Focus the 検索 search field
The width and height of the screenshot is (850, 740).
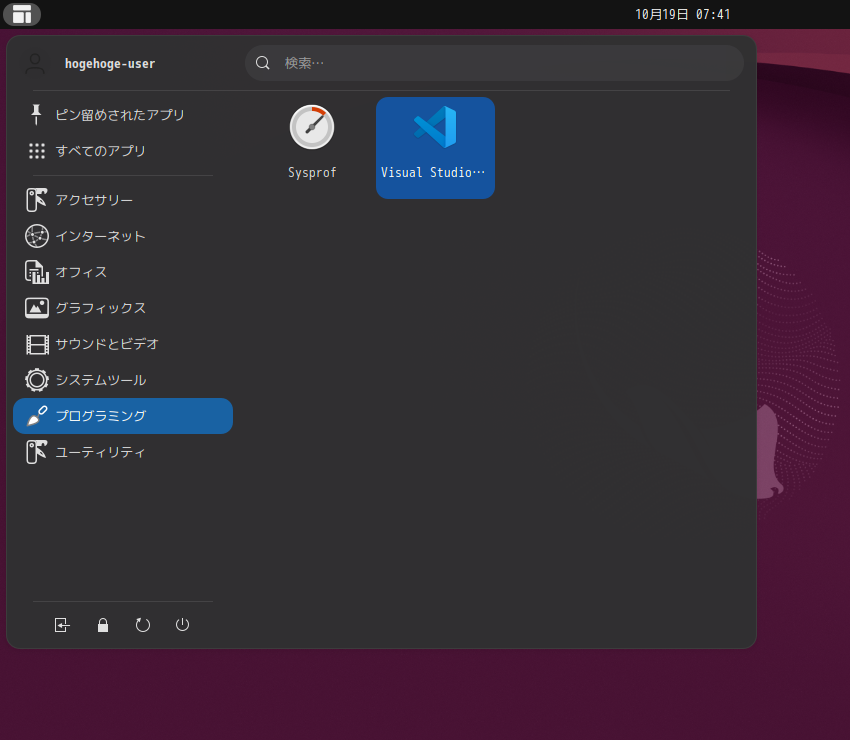coord(494,63)
